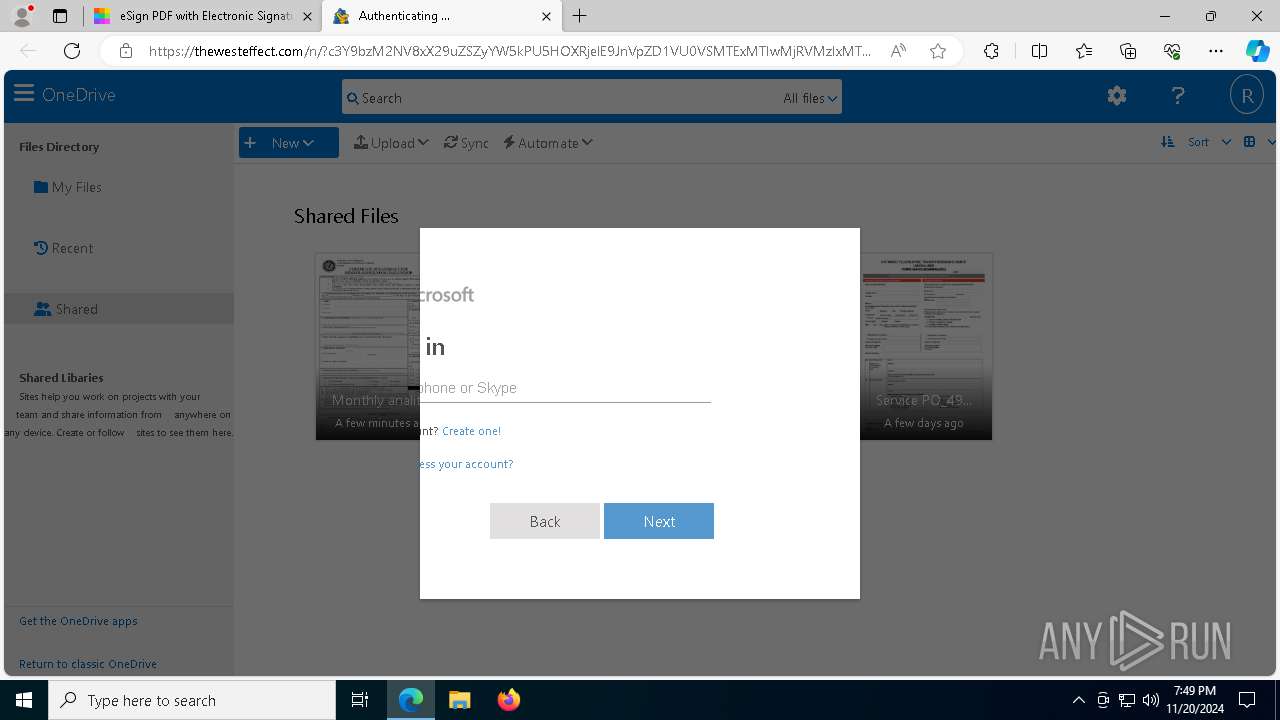Open a new browser tab
The width and height of the screenshot is (1280, 720).
pyautogui.click(x=580, y=16)
